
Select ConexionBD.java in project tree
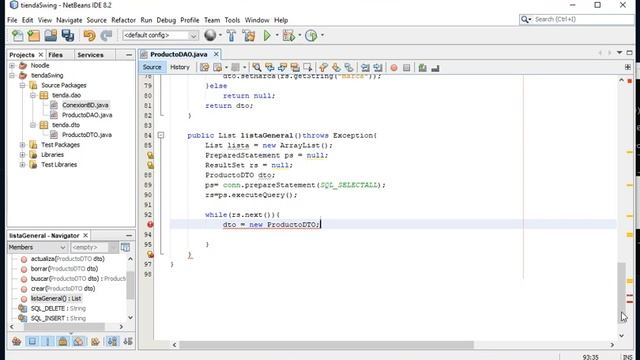coord(85,105)
